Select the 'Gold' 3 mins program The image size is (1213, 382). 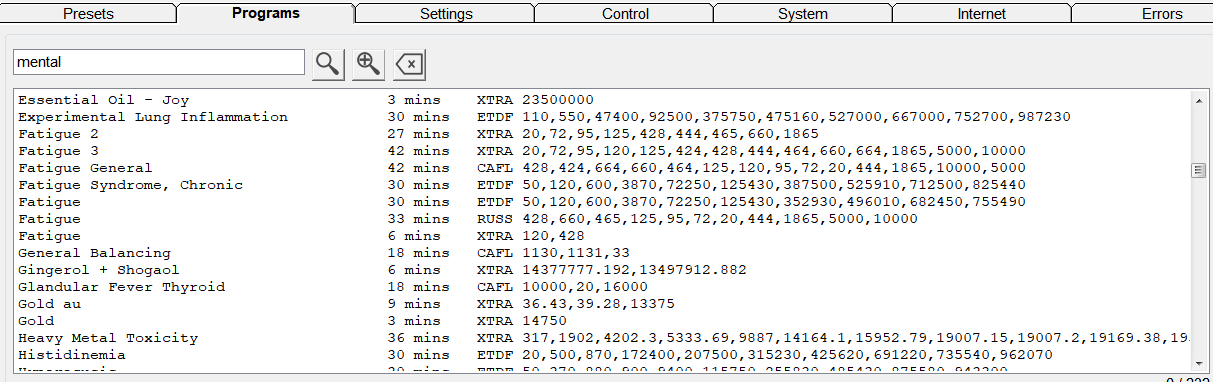(x=603, y=321)
